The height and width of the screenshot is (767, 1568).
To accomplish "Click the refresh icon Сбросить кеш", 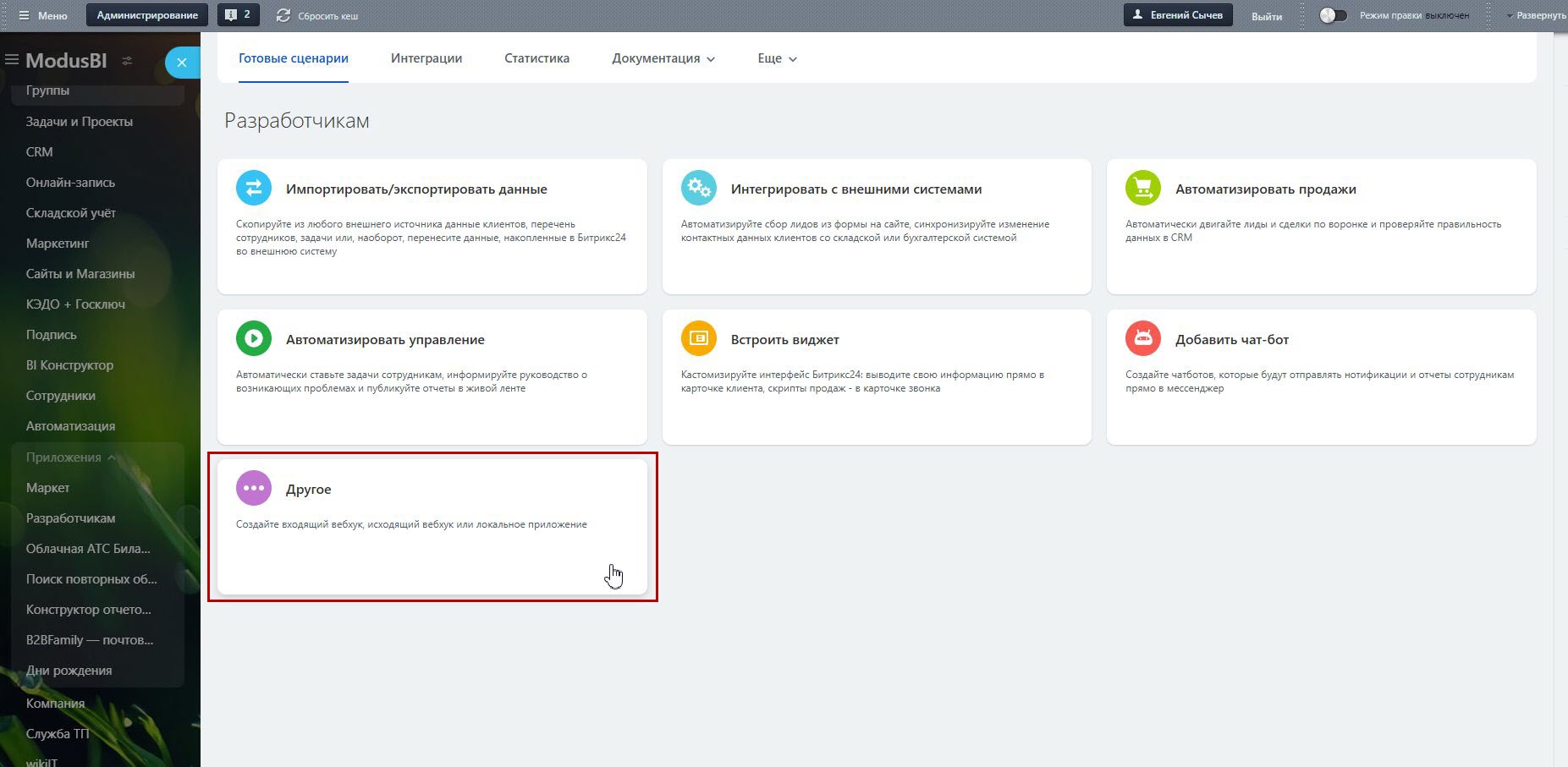I will point(283,15).
